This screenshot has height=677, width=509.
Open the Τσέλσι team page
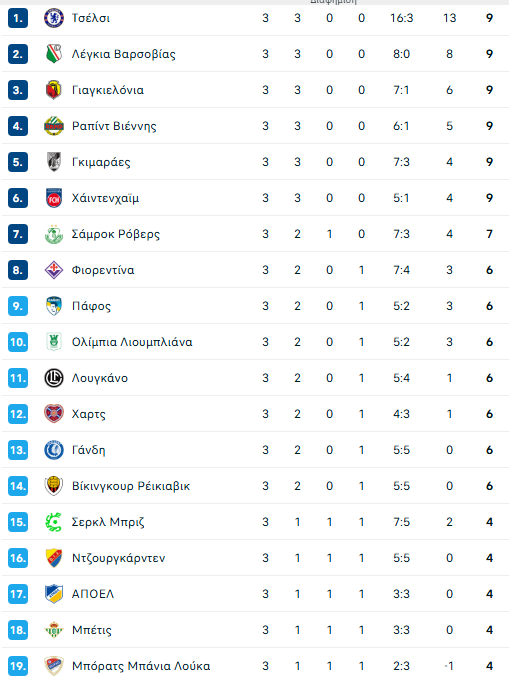pos(91,18)
